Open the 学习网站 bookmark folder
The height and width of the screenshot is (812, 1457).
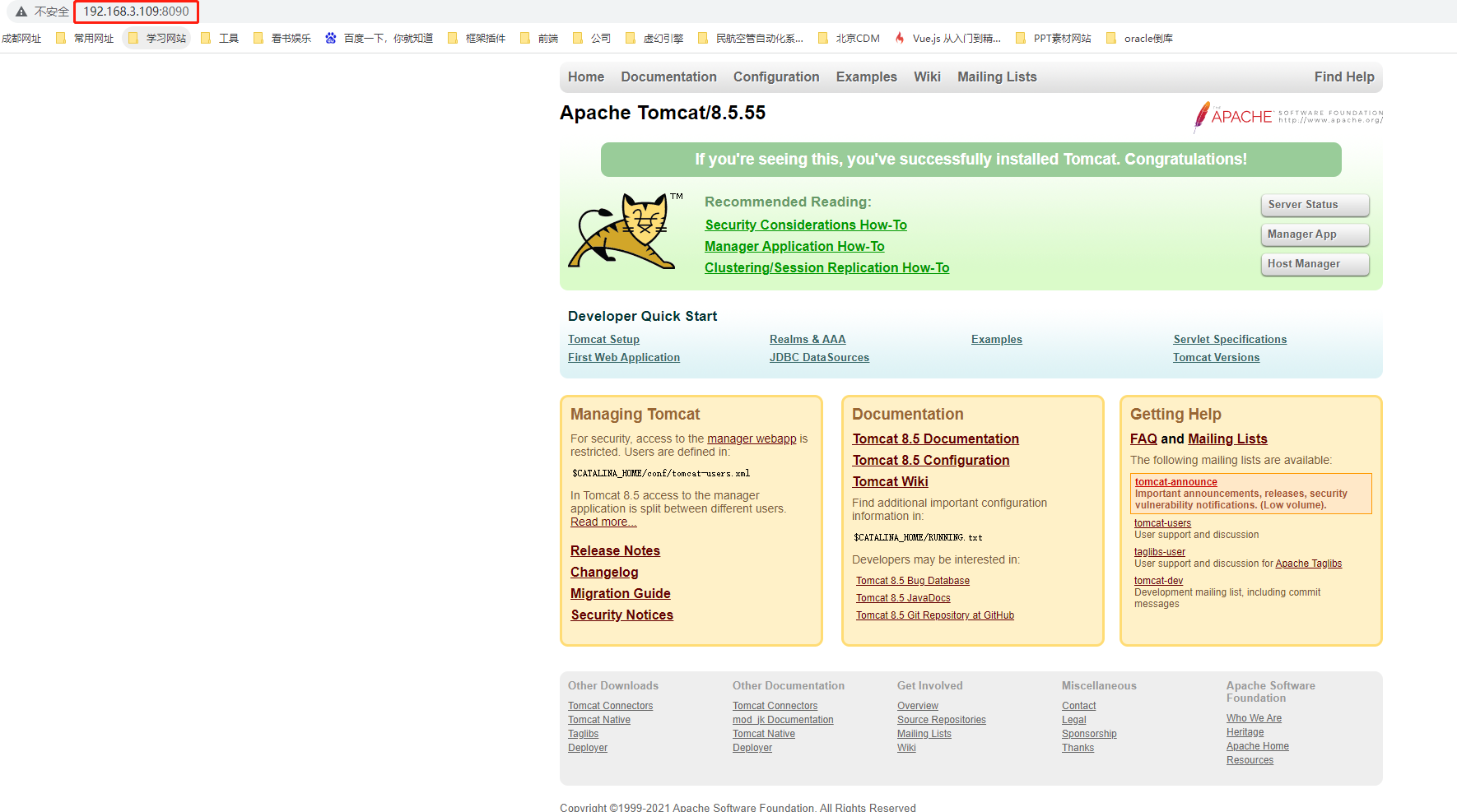156,38
